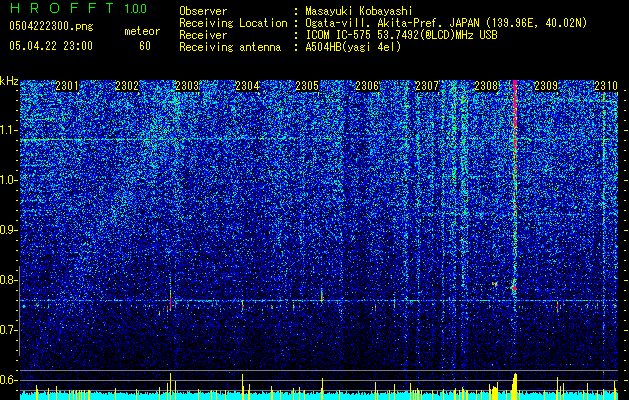Click the date stamp 05.04.22 23:00
629x400 pixels.
point(51,46)
